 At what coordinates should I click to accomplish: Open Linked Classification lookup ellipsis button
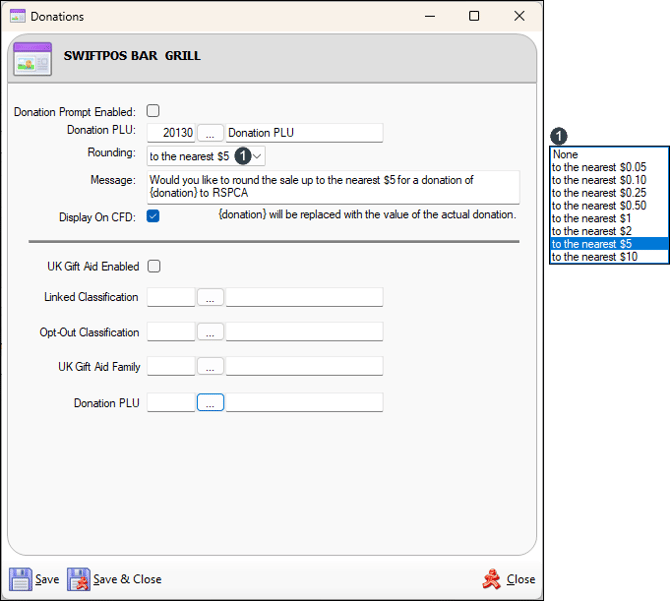(210, 297)
